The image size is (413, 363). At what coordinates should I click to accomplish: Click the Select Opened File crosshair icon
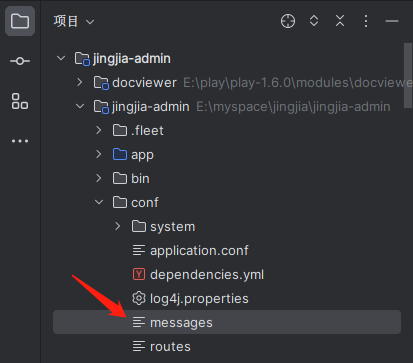(x=288, y=21)
